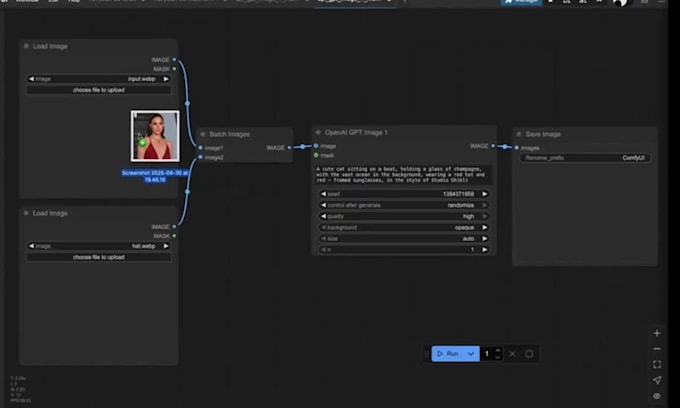
Task: Click the Batch Images IMAGE output port
Action: pyautogui.click(x=289, y=148)
